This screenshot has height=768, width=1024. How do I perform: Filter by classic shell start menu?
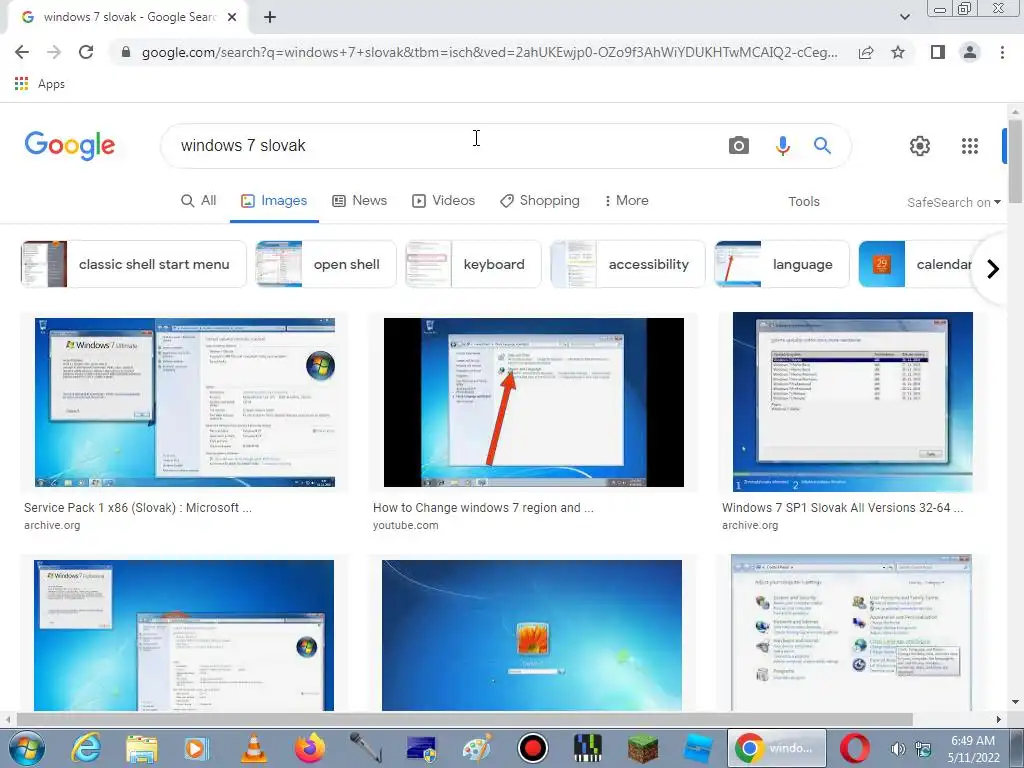(x=134, y=264)
